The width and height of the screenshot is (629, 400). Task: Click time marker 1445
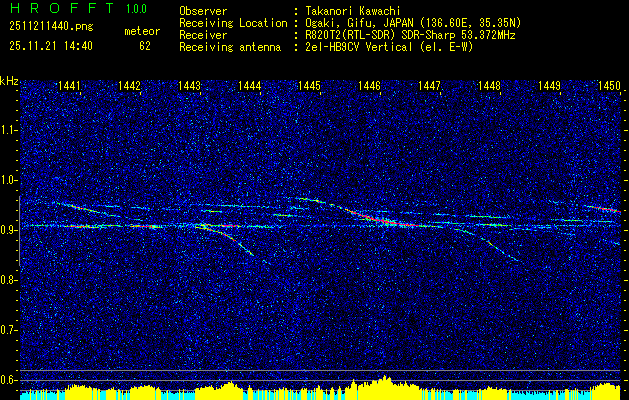pos(309,86)
